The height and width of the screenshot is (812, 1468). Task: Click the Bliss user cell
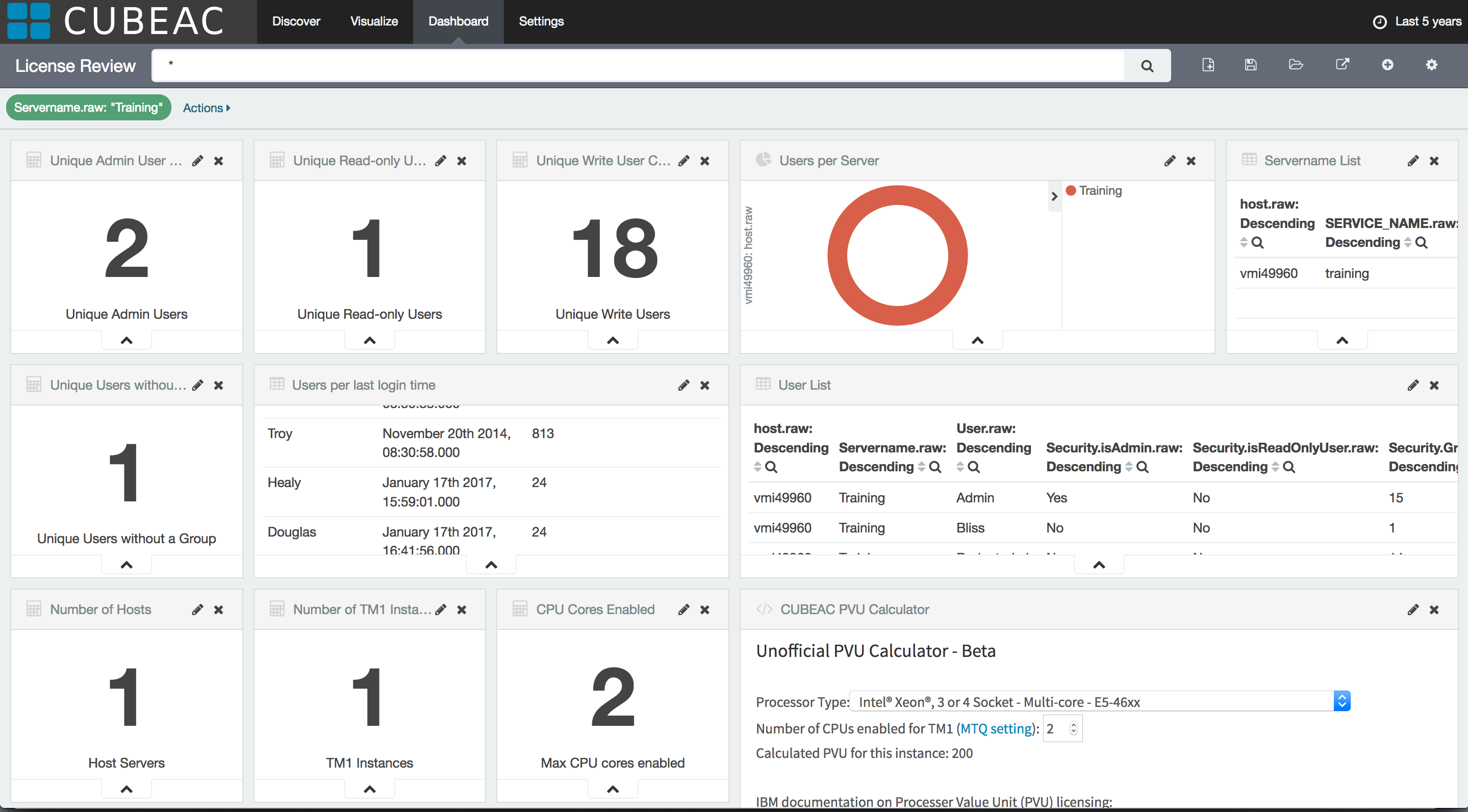970,528
